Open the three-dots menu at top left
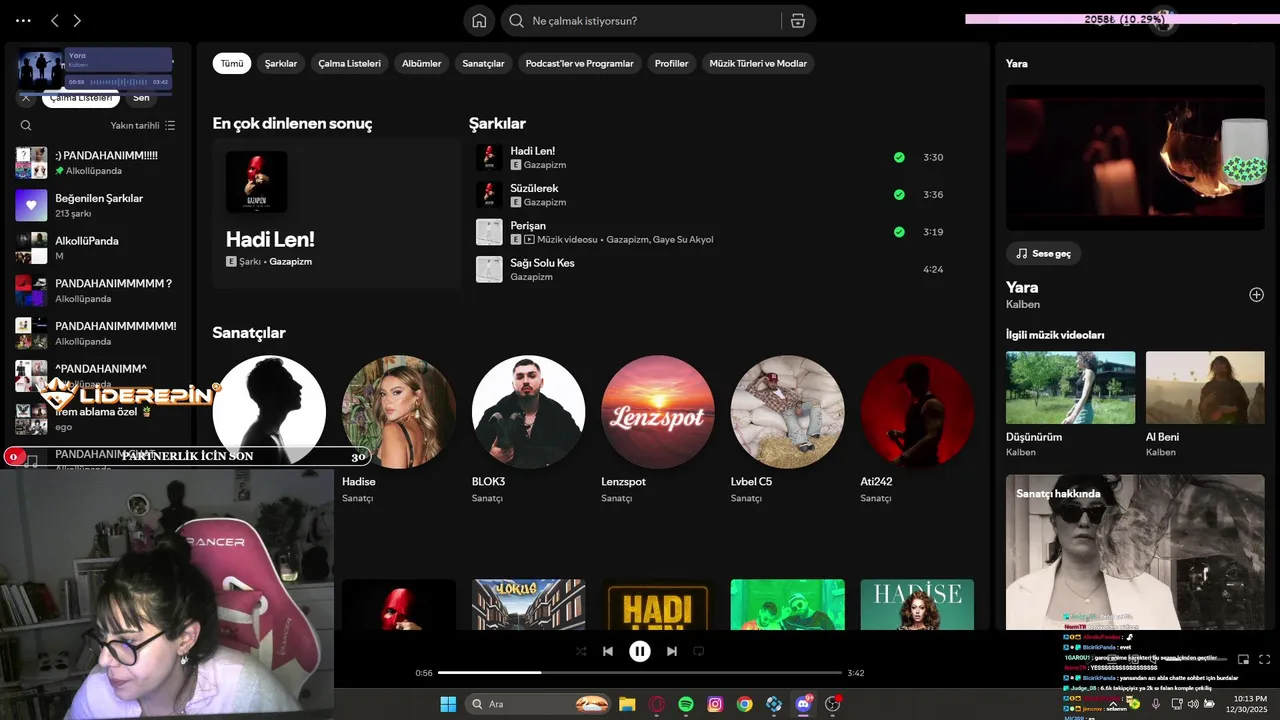Image resolution: width=1280 pixels, height=720 pixels. pyautogui.click(x=23, y=20)
